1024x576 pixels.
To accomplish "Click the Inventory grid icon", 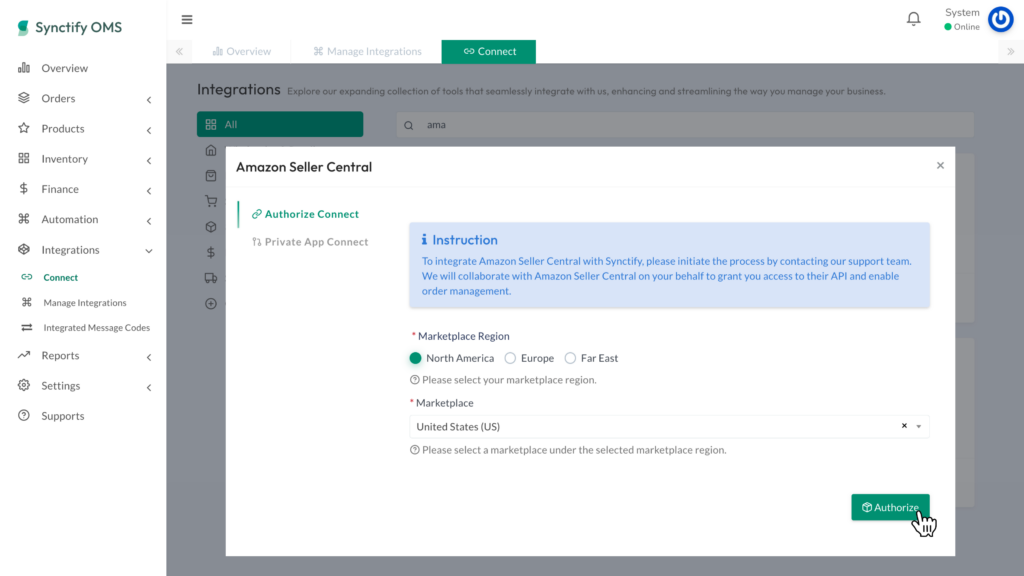I will [x=24, y=158].
